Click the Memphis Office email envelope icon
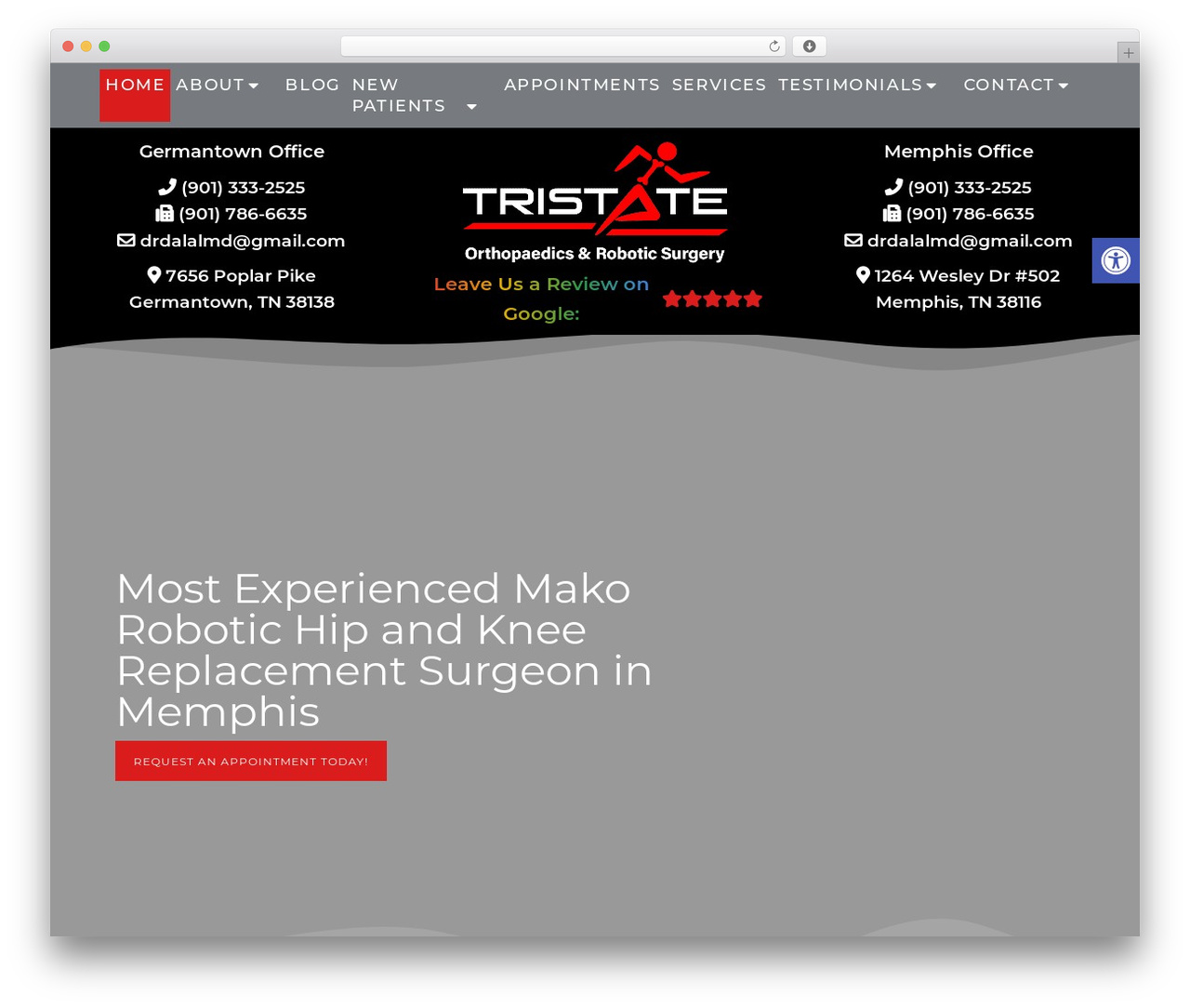 point(853,241)
